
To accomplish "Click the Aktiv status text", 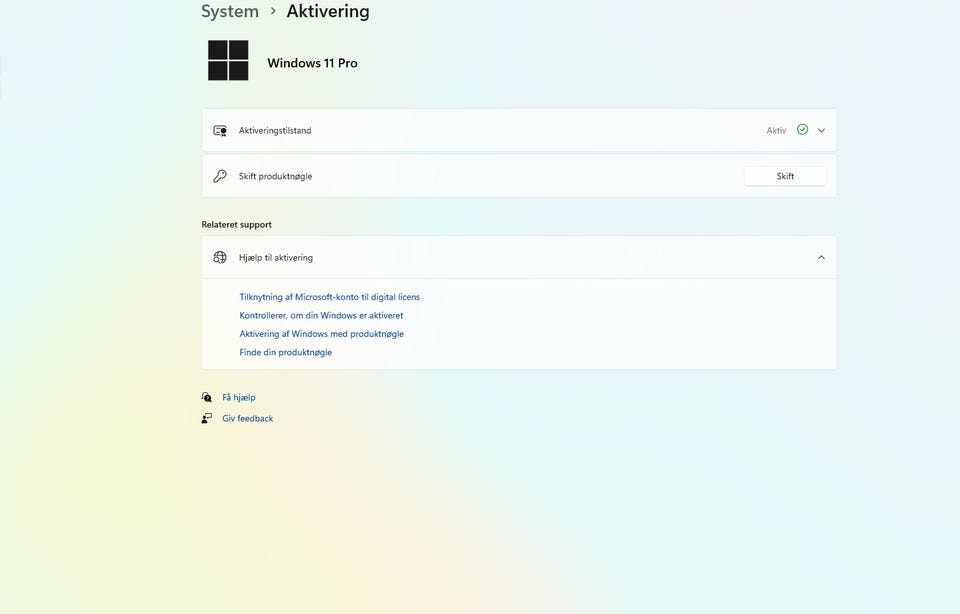I will 776,130.
